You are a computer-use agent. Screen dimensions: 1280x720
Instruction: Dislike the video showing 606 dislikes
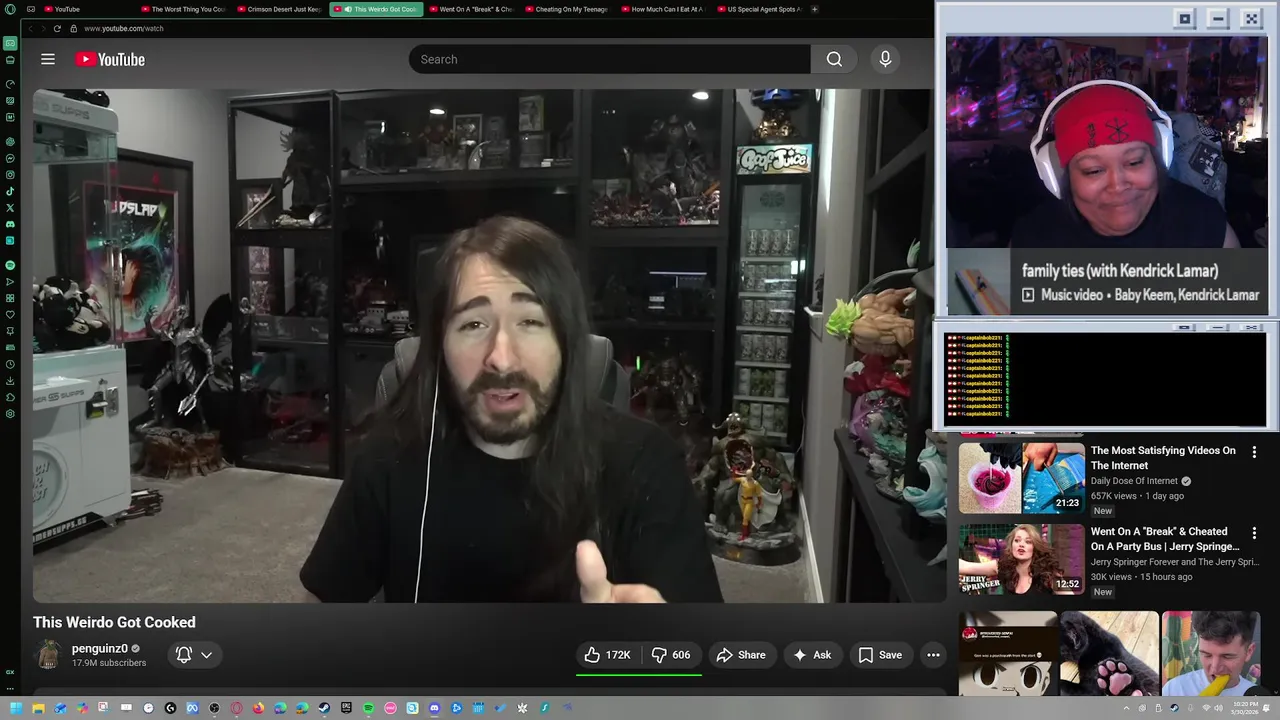pos(671,655)
